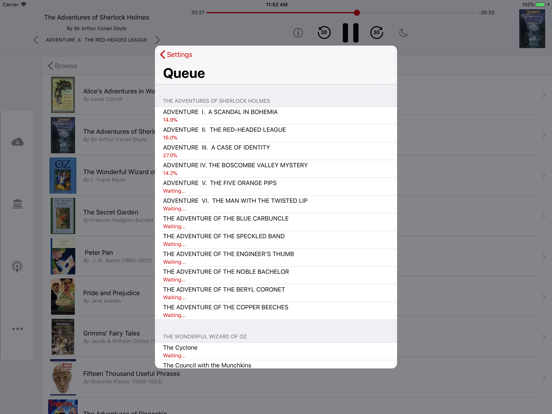552x414 pixels.
Task: Open the cloud downloads sidebar icon
Action: click(18, 142)
